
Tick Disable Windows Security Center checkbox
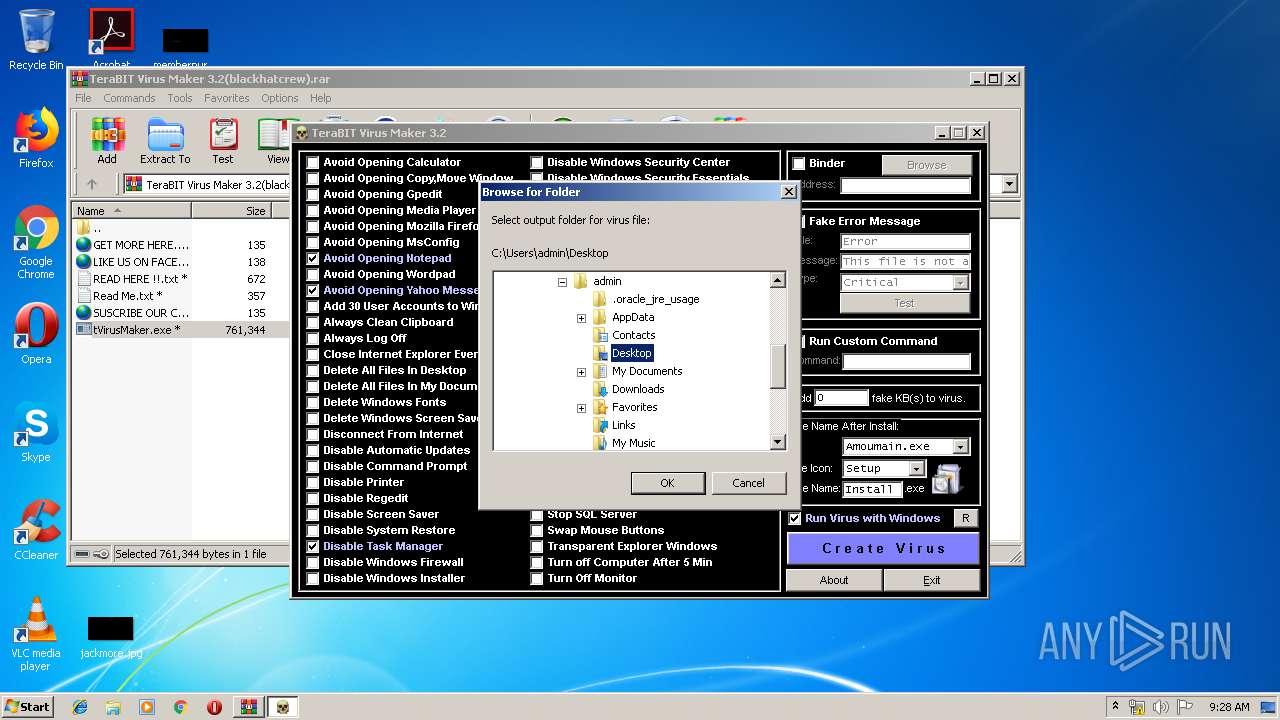click(537, 162)
